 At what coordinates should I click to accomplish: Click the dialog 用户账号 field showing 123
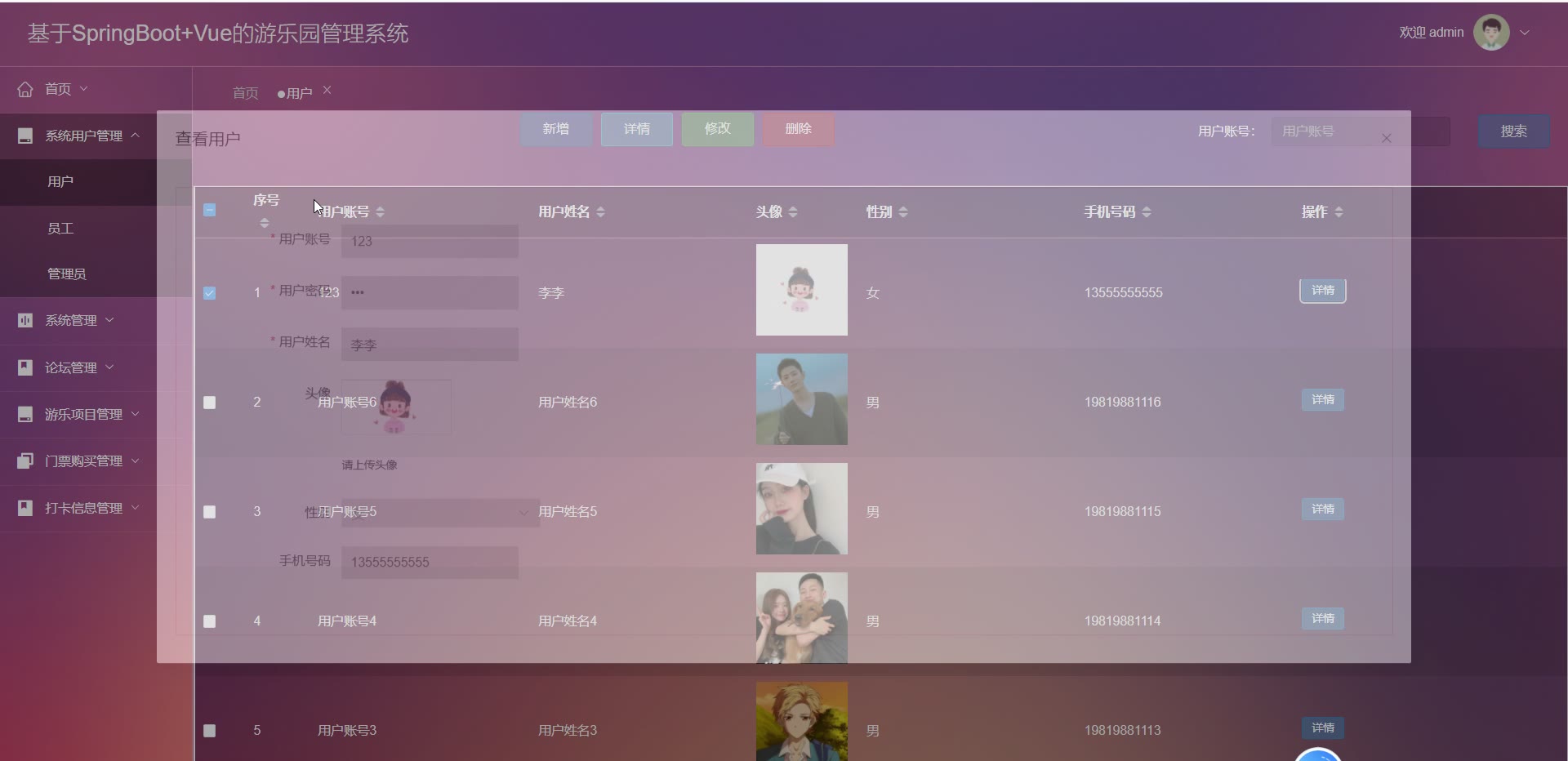click(x=430, y=242)
